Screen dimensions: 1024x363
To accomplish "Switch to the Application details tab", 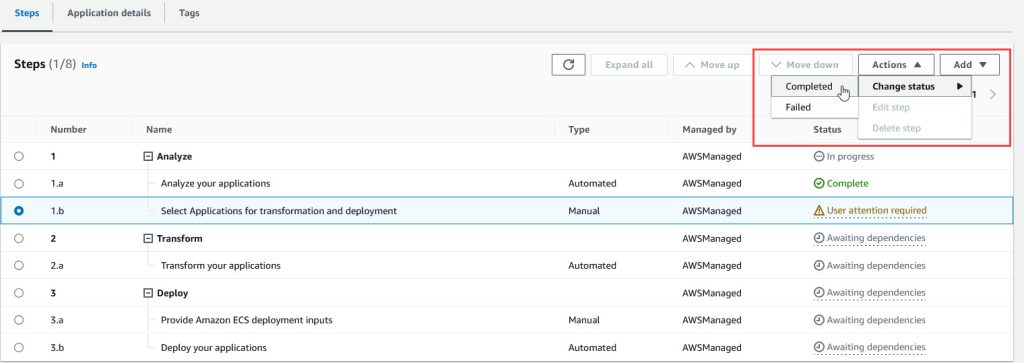I will (x=109, y=13).
